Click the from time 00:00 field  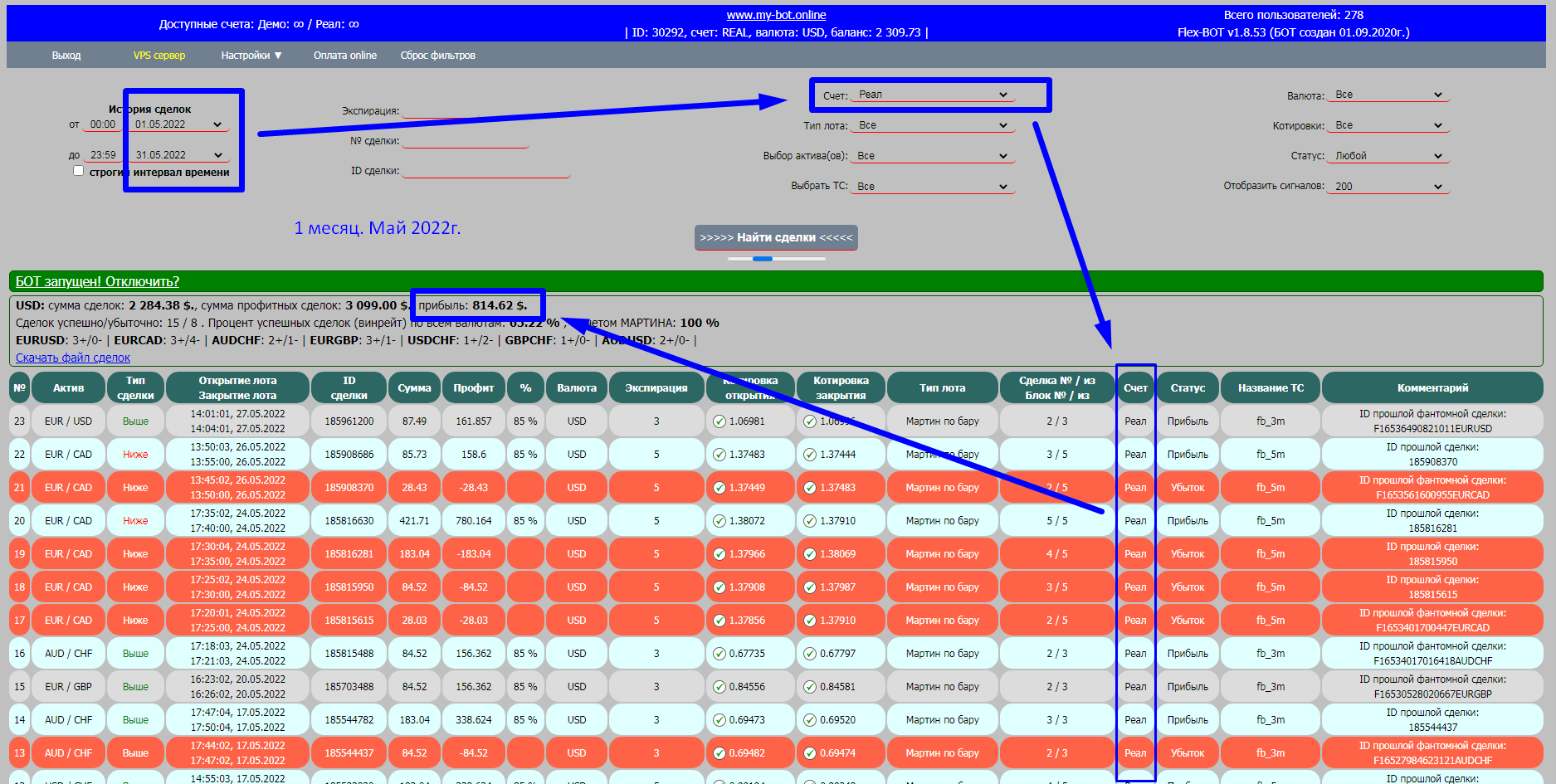103,124
